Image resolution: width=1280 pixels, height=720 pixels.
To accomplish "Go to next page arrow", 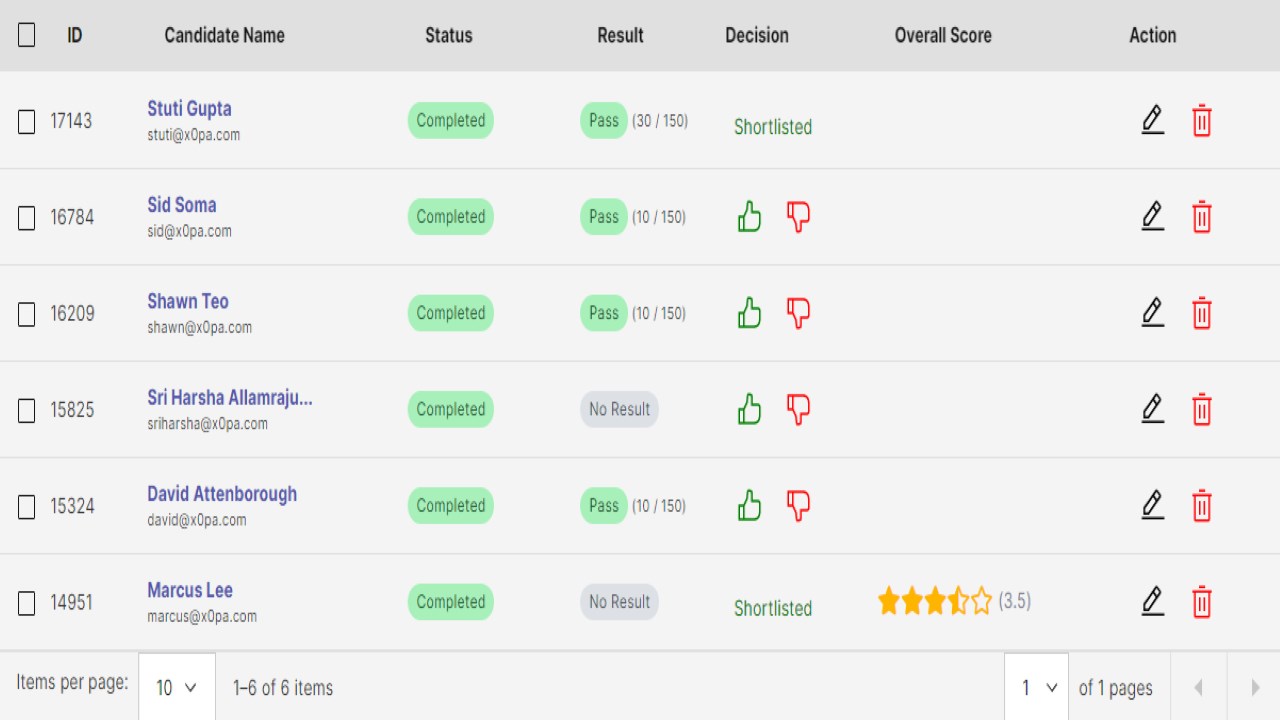I will 1255,688.
